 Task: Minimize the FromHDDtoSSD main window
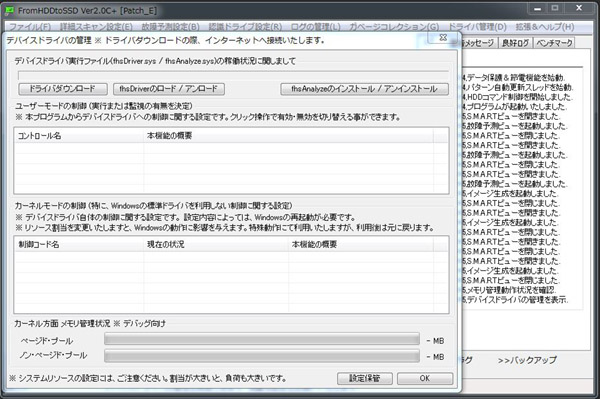tap(538, 8)
